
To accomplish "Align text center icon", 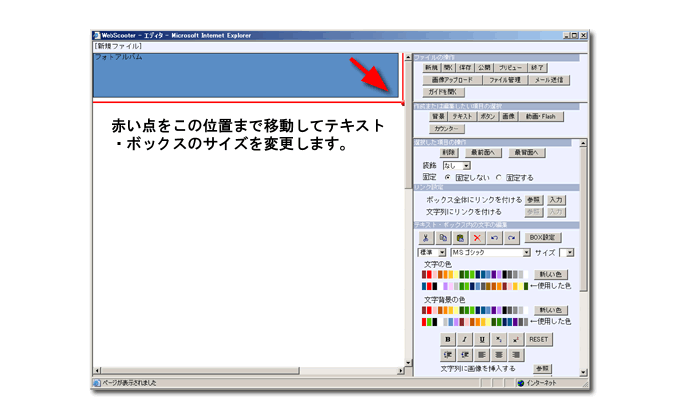I will 499,355.
